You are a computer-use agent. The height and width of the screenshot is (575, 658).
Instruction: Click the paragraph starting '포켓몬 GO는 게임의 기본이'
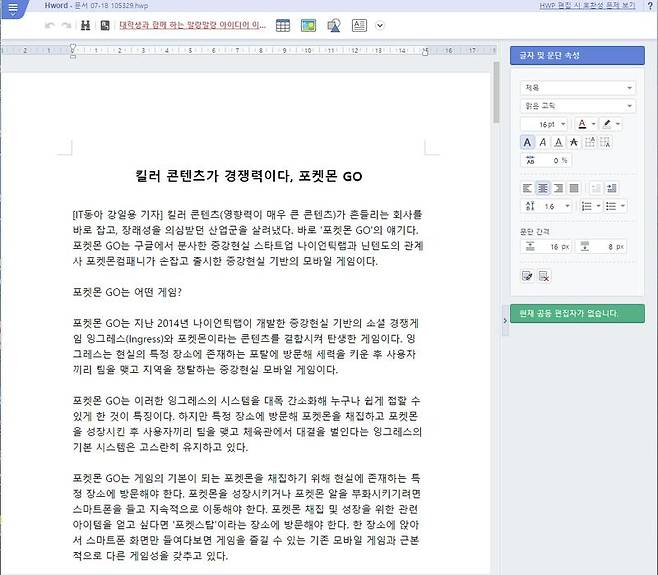tap(246, 517)
